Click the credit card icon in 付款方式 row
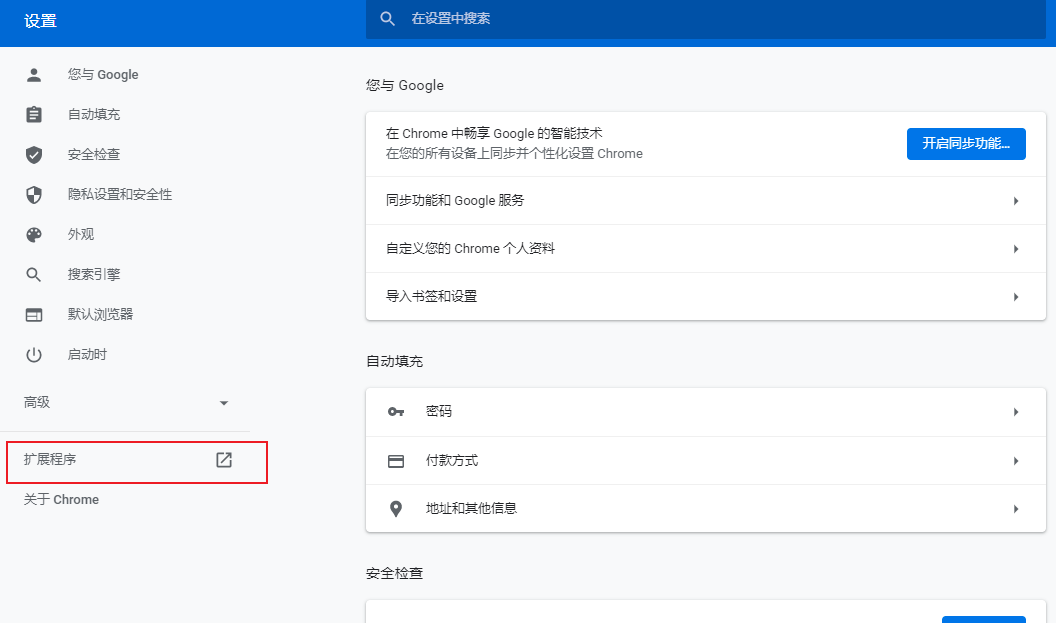 tap(396, 461)
